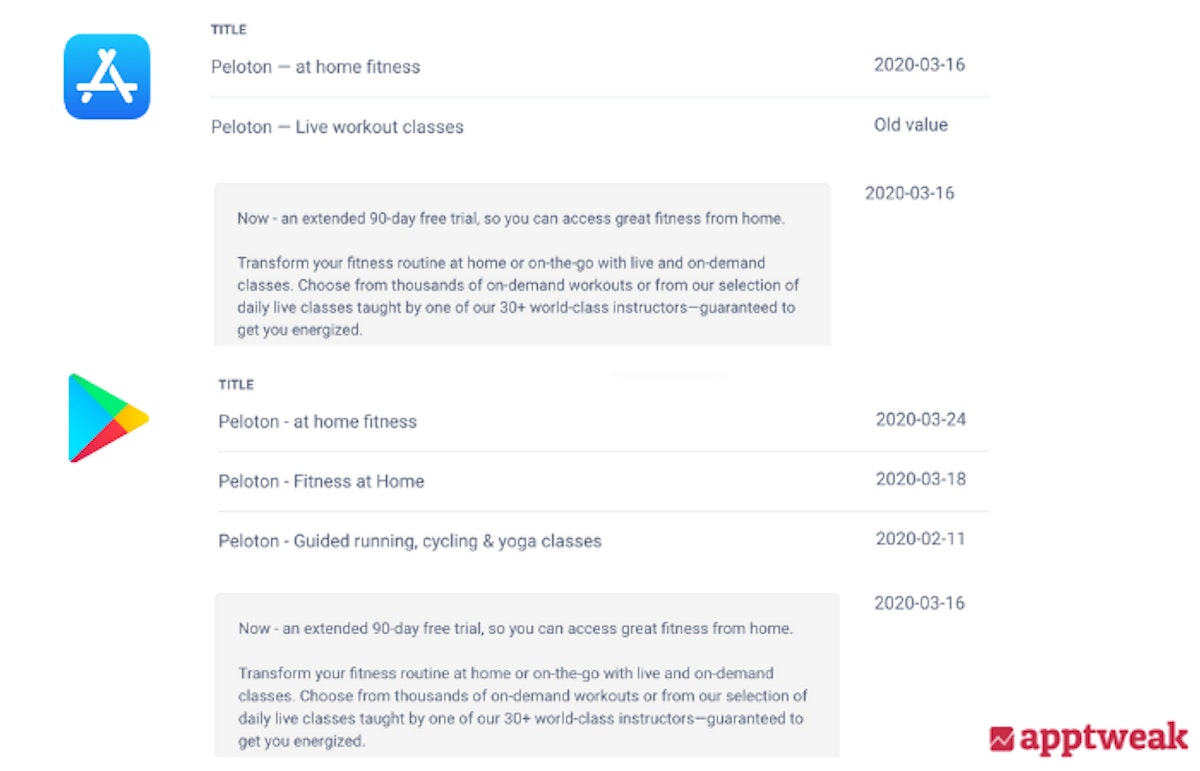Click the blue App Store icon
This screenshot has height=771, width=1200.
click(107, 77)
